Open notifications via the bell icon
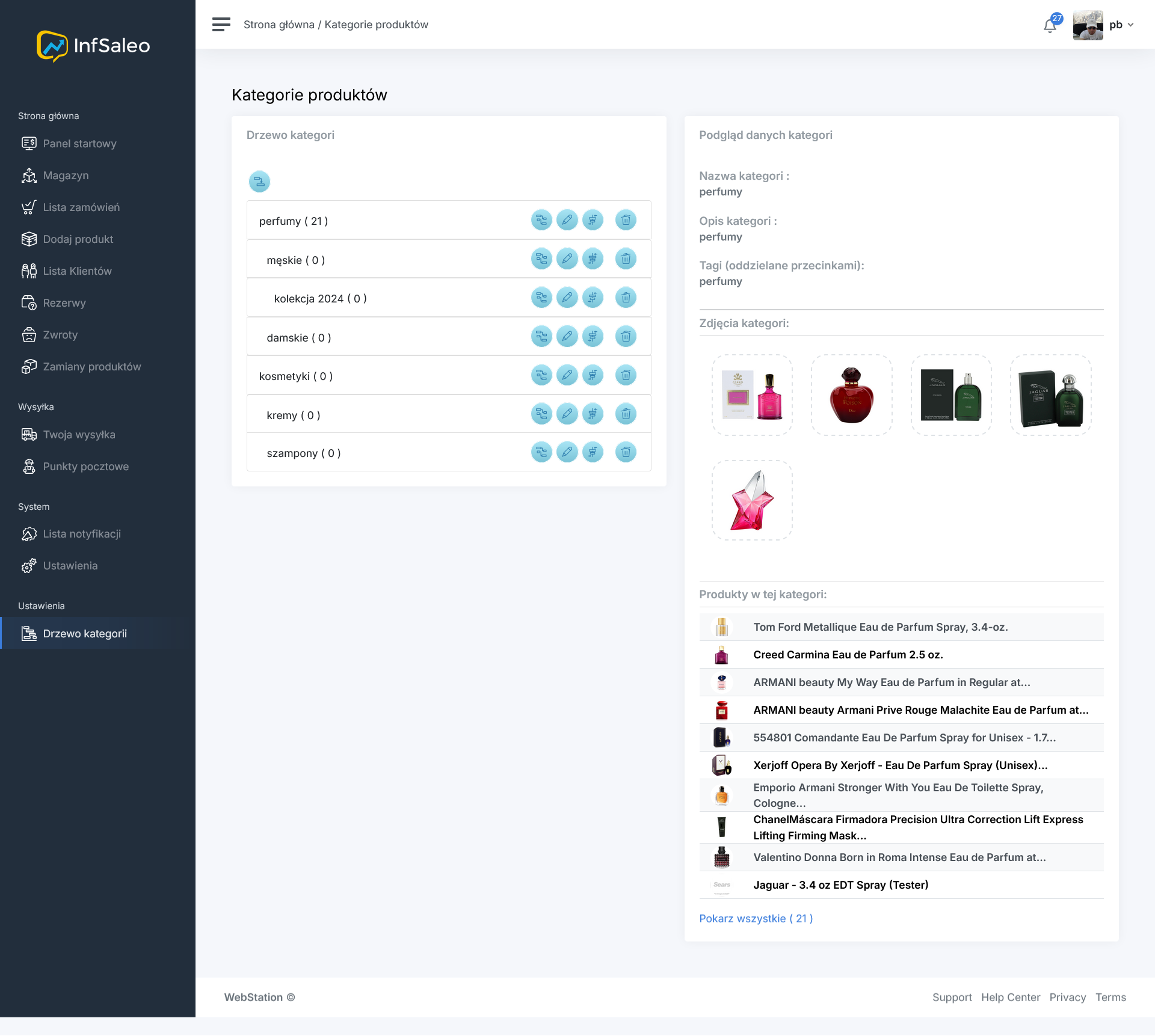The height and width of the screenshot is (1036, 1155). (x=1050, y=25)
